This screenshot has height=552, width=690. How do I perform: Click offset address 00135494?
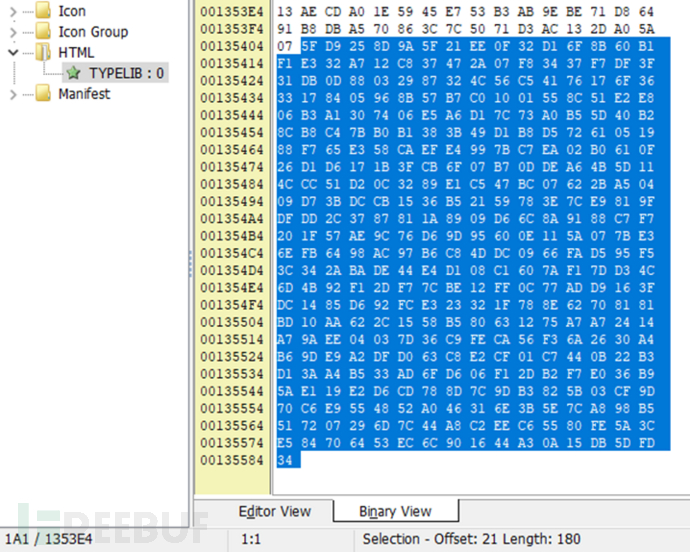tap(232, 202)
